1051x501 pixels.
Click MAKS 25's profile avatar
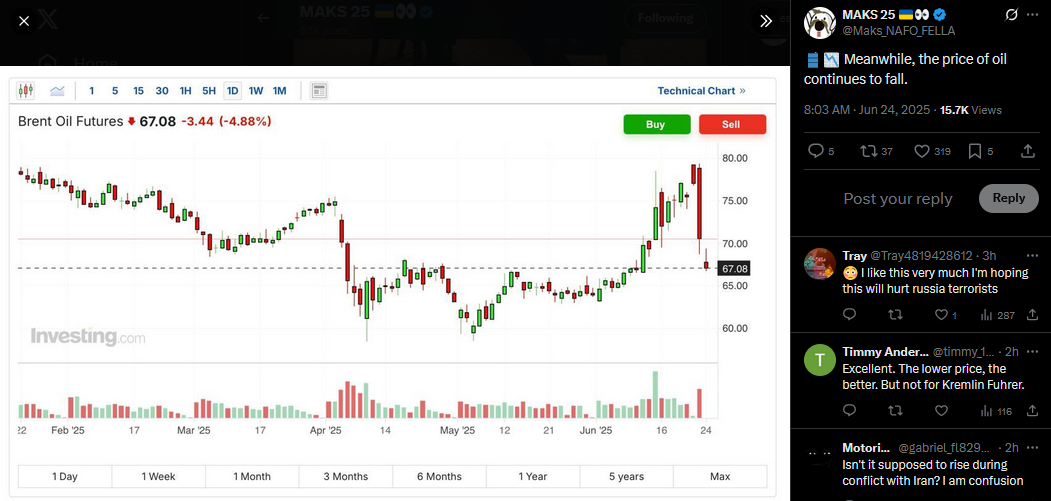pos(818,22)
